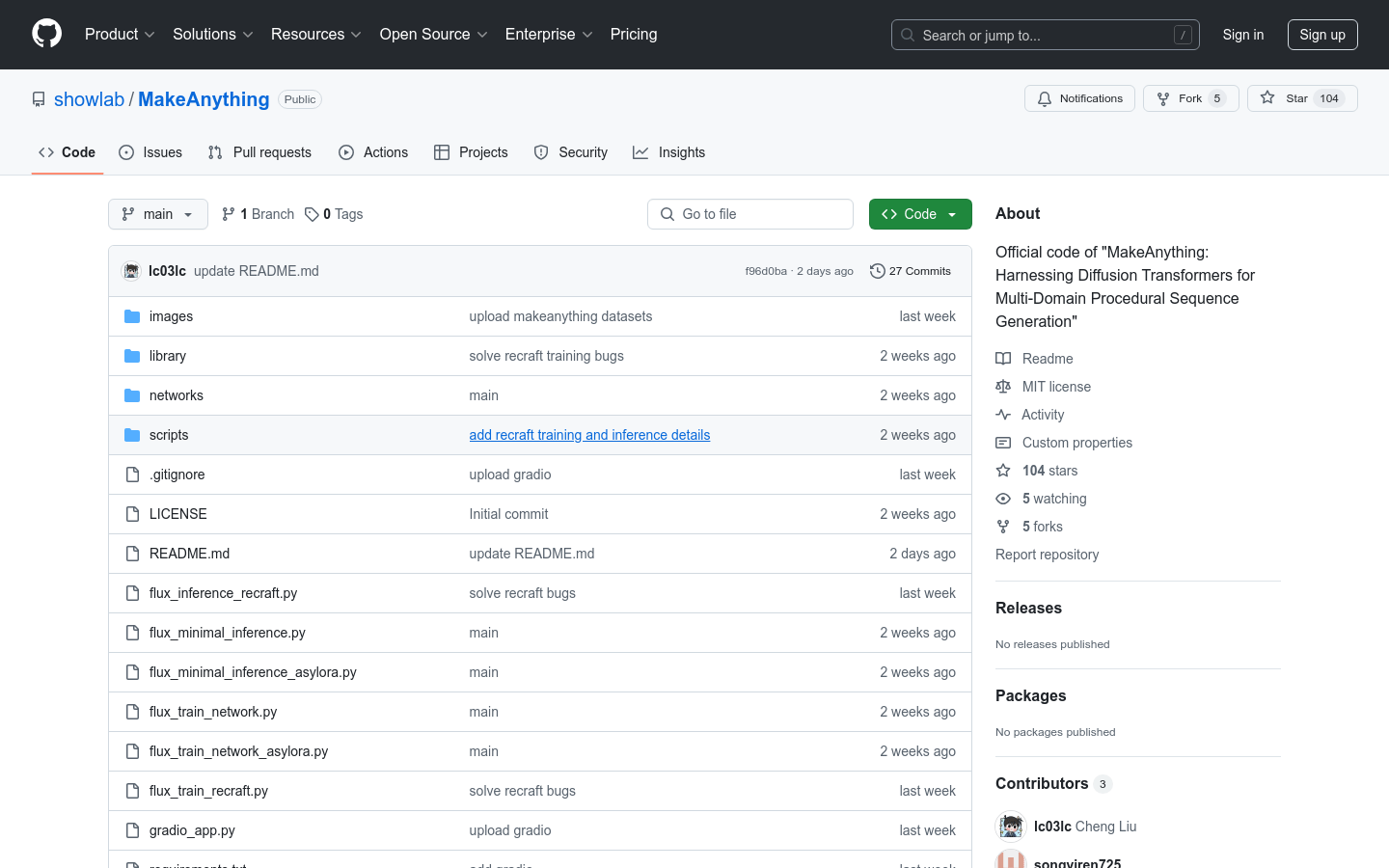Open the 27 Commits link
1389x868 pixels.
pyautogui.click(x=911, y=271)
